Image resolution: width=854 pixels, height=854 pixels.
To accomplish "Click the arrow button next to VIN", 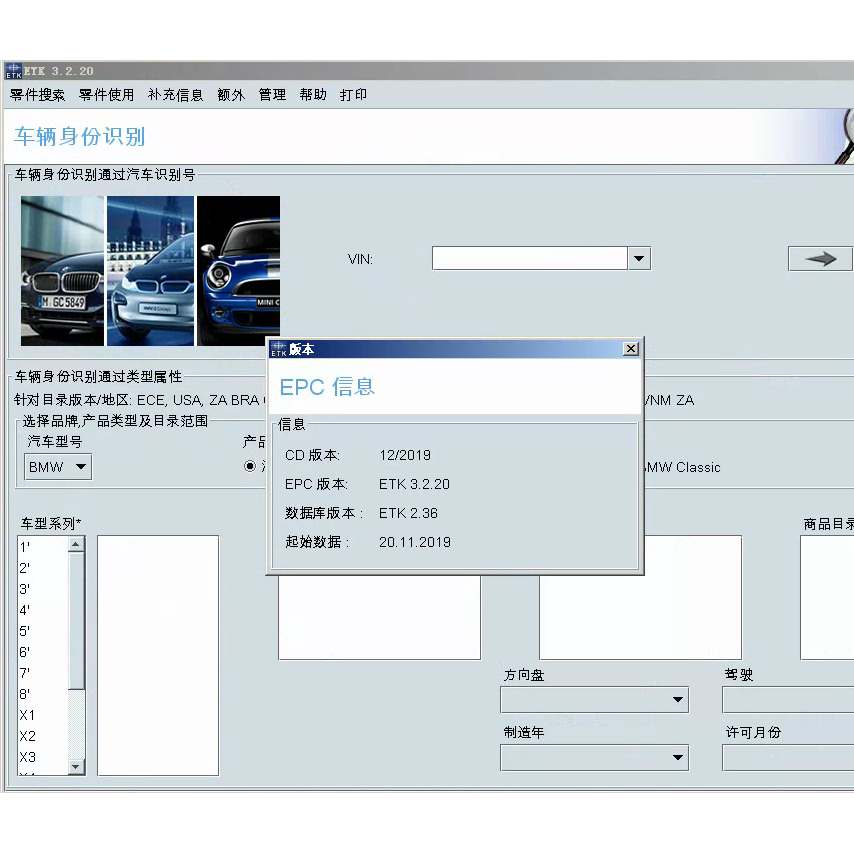I will 820,259.
